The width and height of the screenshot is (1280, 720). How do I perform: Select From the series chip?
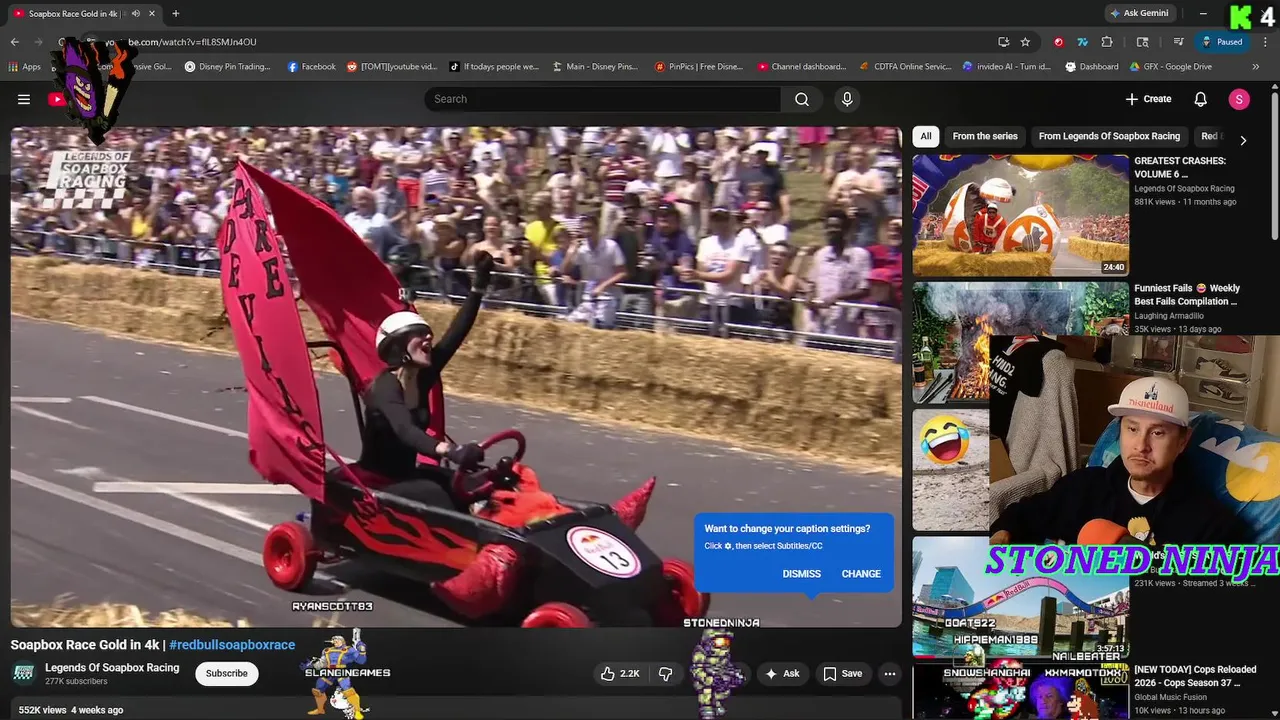click(985, 136)
